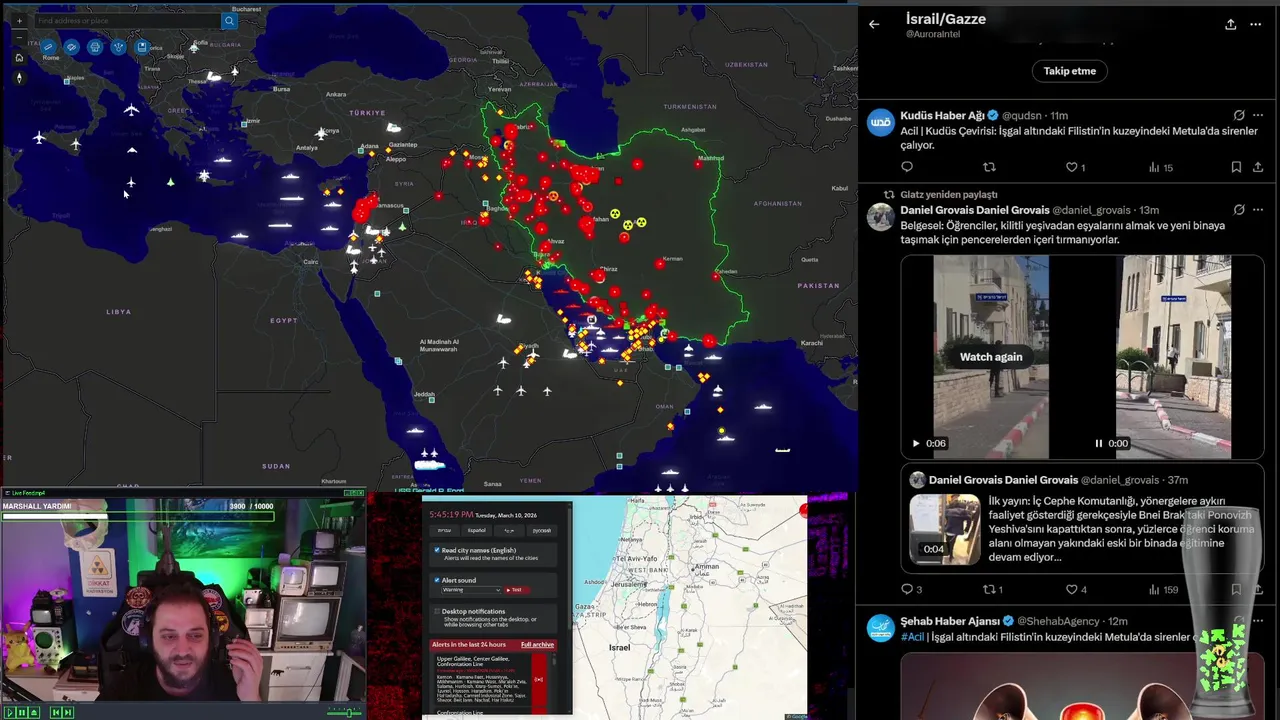Switch alert panel language to русский
Screen dimensions: 1280x720
[x=541, y=531]
